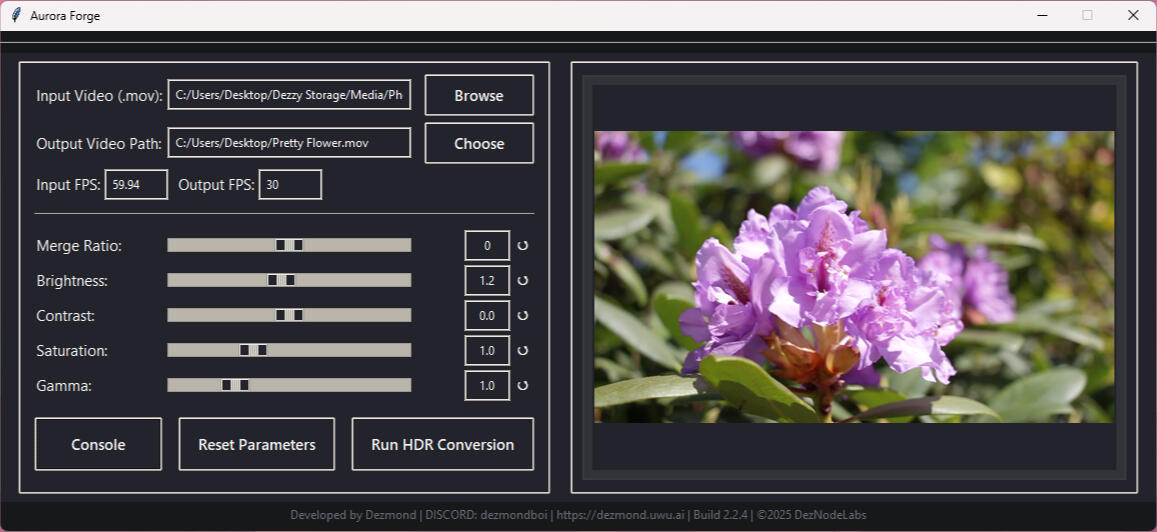This screenshot has height=532, width=1157.
Task: Click the Output Video Path field
Action: (289, 143)
